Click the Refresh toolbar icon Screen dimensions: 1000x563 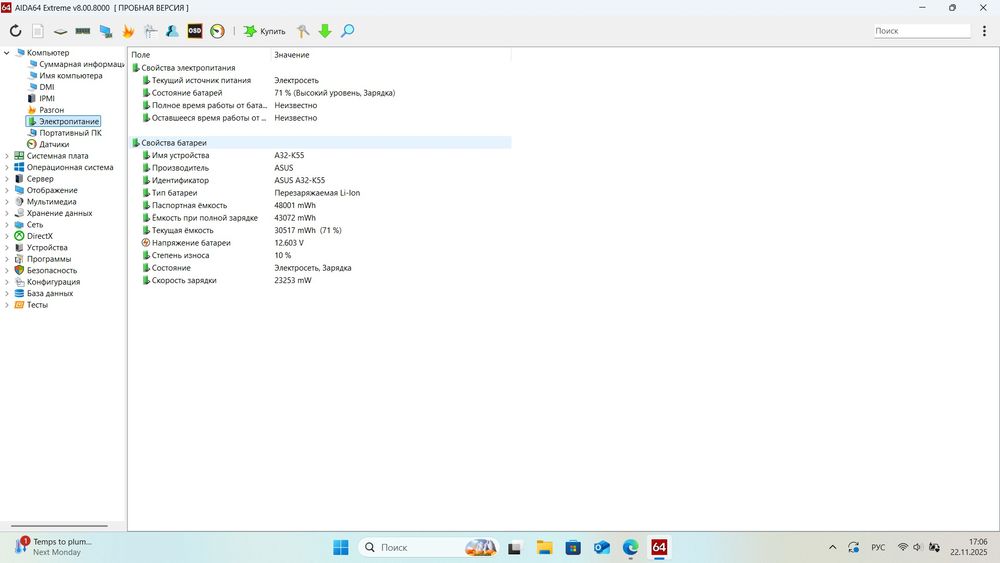(15, 31)
